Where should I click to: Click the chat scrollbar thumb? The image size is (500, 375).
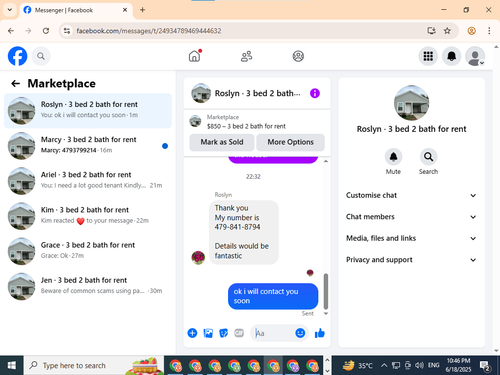(x=326, y=291)
